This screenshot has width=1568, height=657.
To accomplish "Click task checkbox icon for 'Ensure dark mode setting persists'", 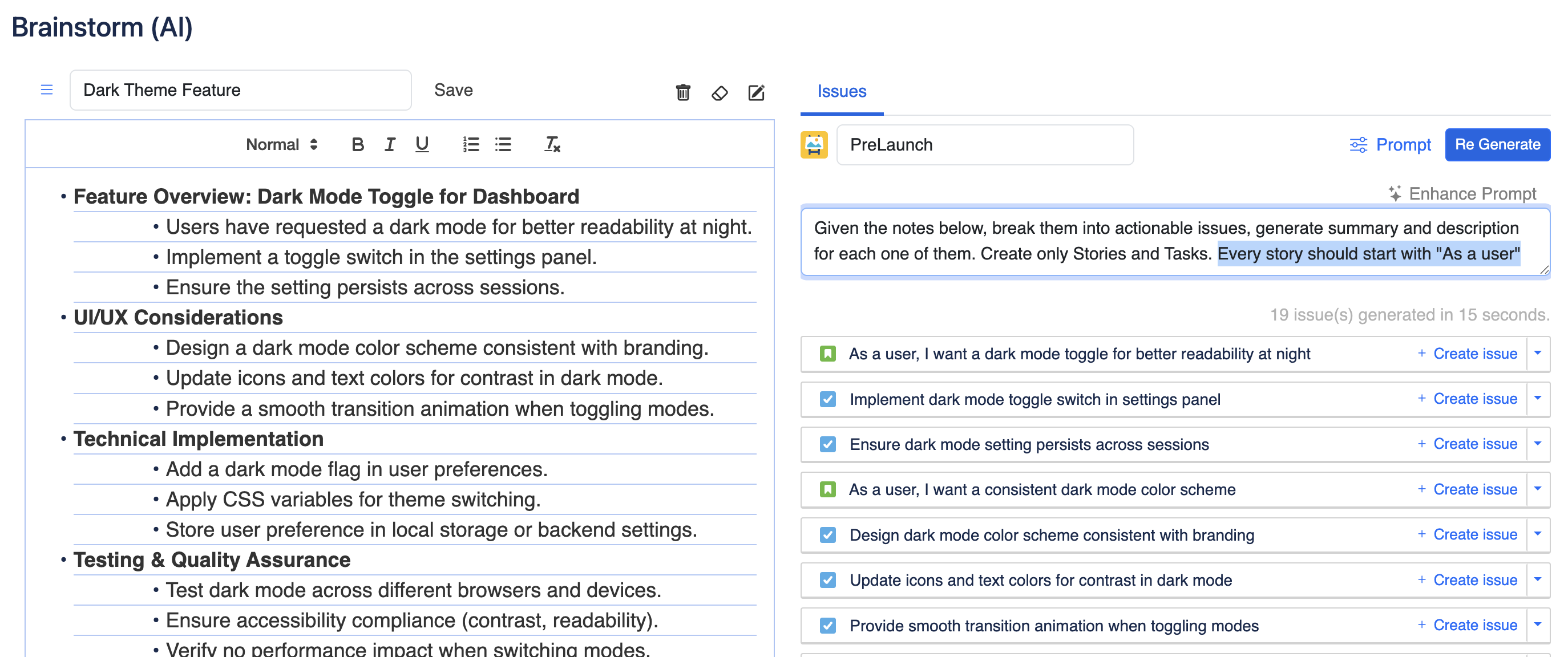I will 827,444.
